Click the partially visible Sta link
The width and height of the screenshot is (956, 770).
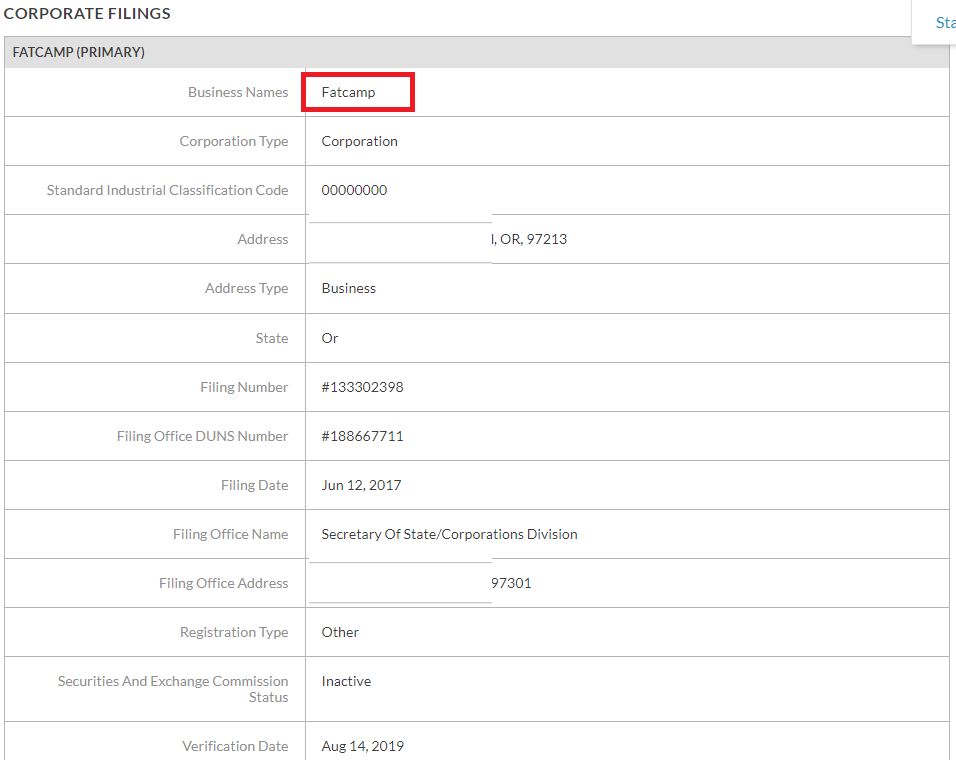(x=944, y=22)
